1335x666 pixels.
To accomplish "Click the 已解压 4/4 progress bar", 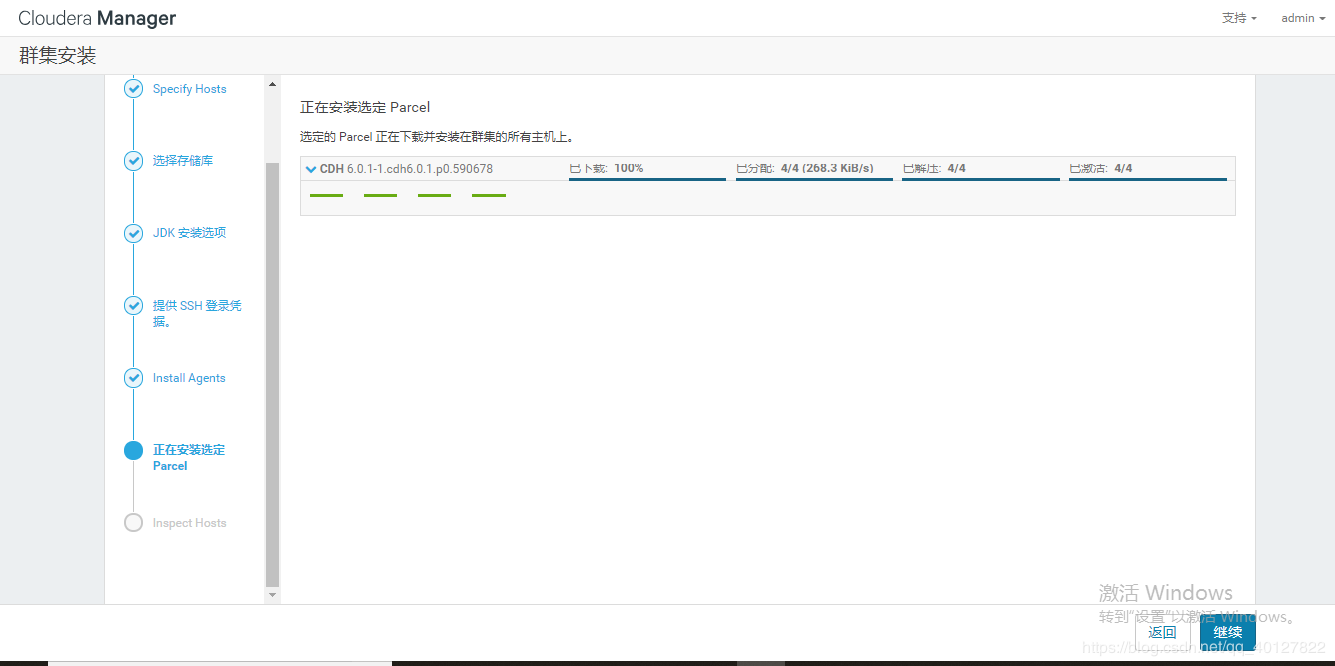I will pos(981,179).
